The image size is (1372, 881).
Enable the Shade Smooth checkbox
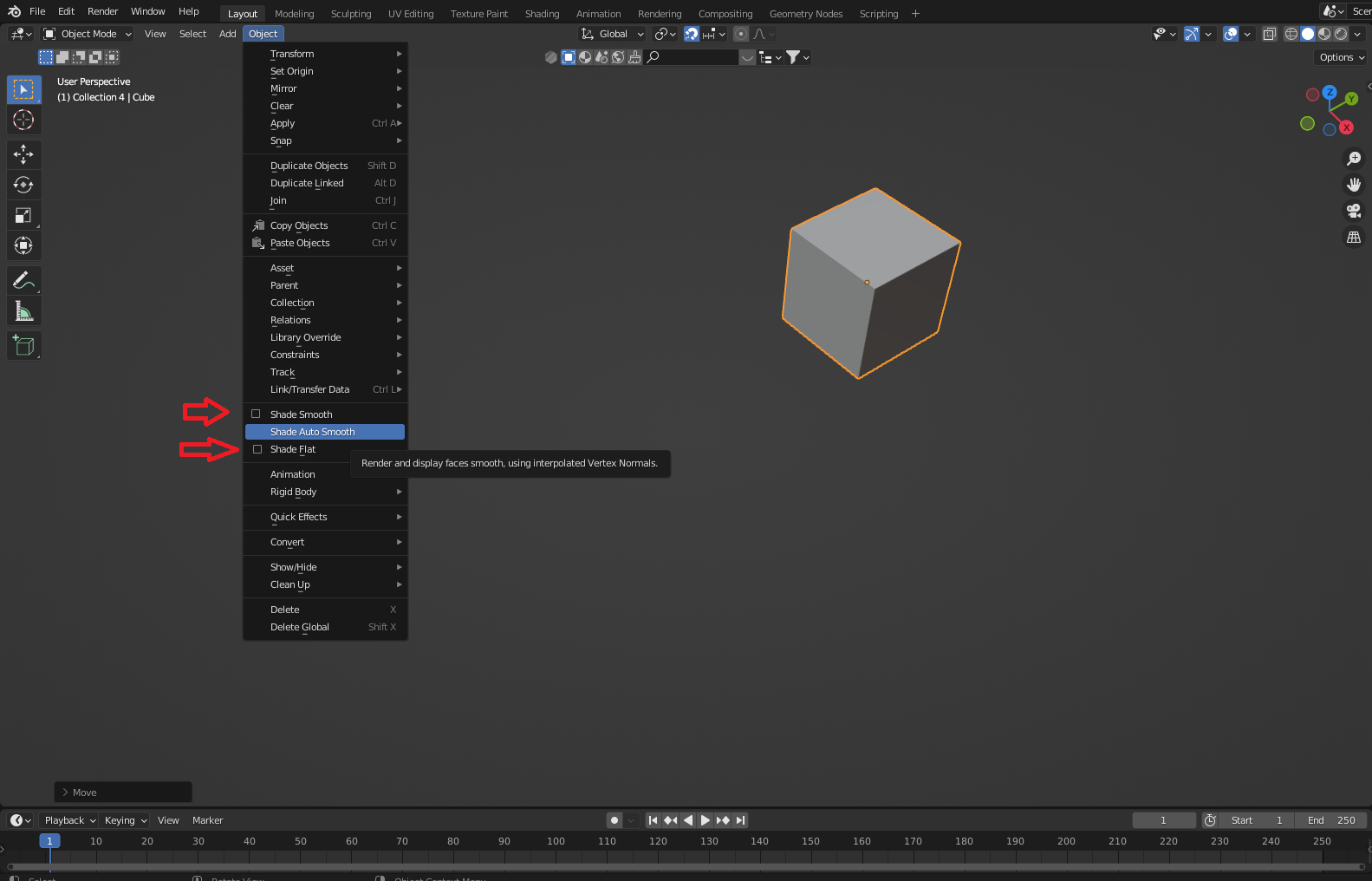(256, 414)
